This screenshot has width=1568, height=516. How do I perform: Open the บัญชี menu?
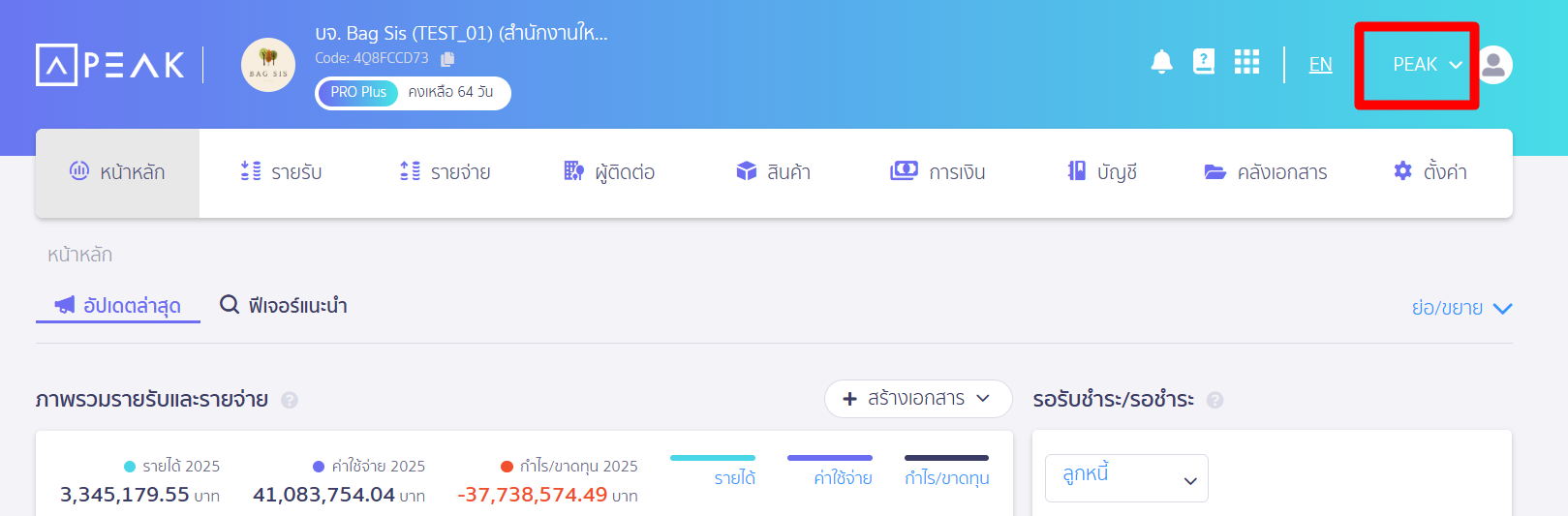tap(1101, 172)
